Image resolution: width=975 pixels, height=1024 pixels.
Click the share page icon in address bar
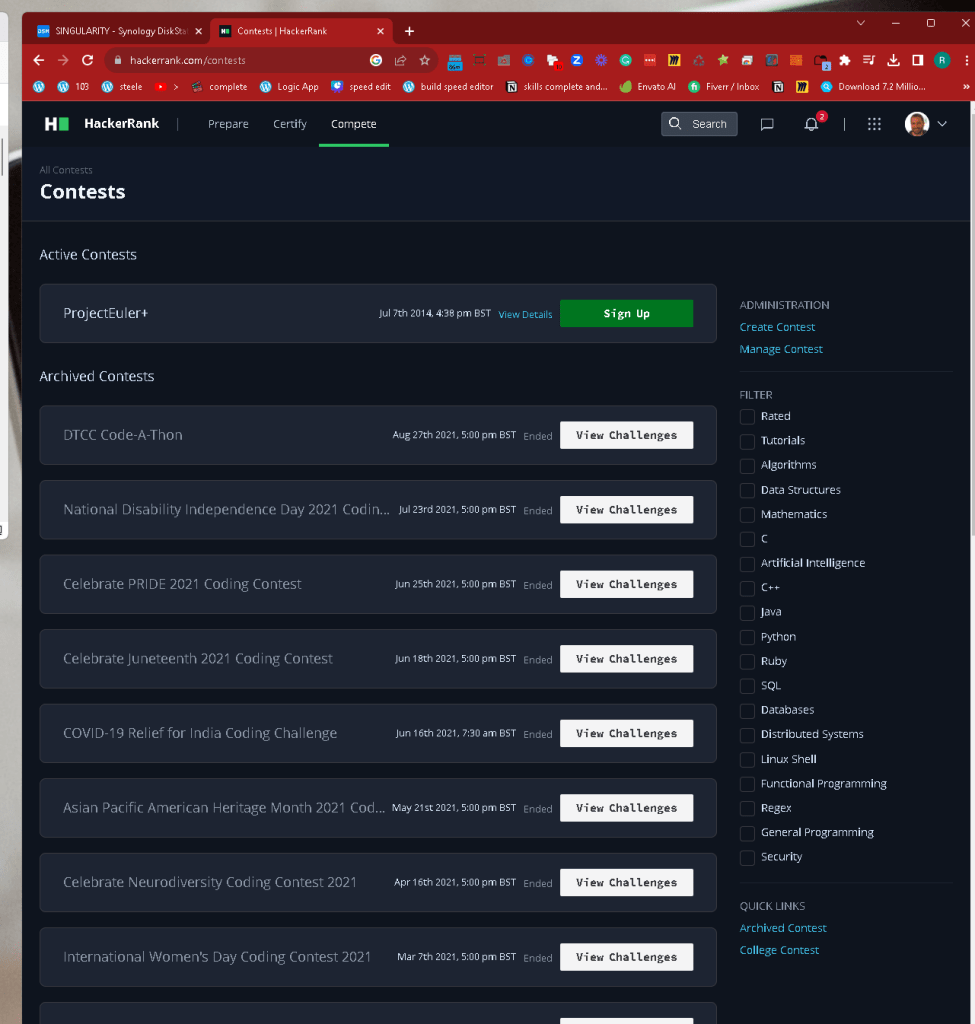tap(400, 60)
